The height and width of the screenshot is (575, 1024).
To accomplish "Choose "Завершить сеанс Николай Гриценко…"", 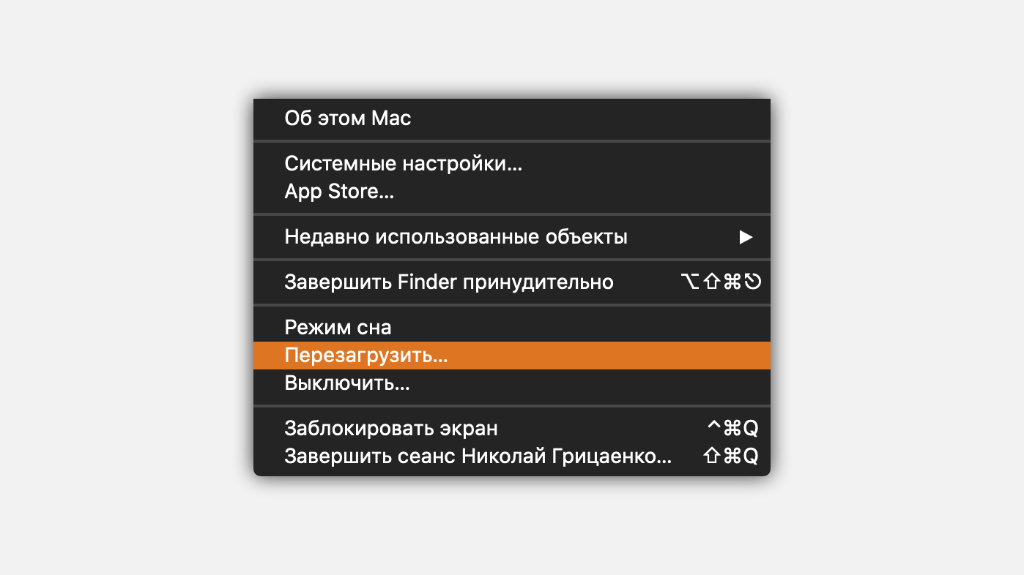I will click(478, 457).
